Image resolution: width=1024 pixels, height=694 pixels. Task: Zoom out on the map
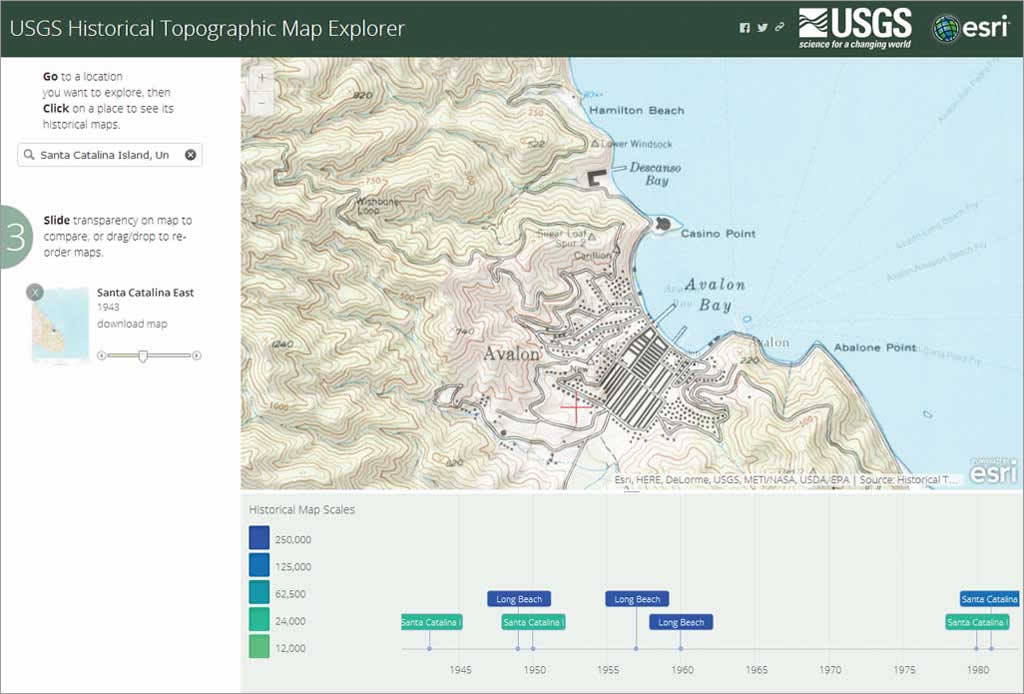[x=262, y=103]
